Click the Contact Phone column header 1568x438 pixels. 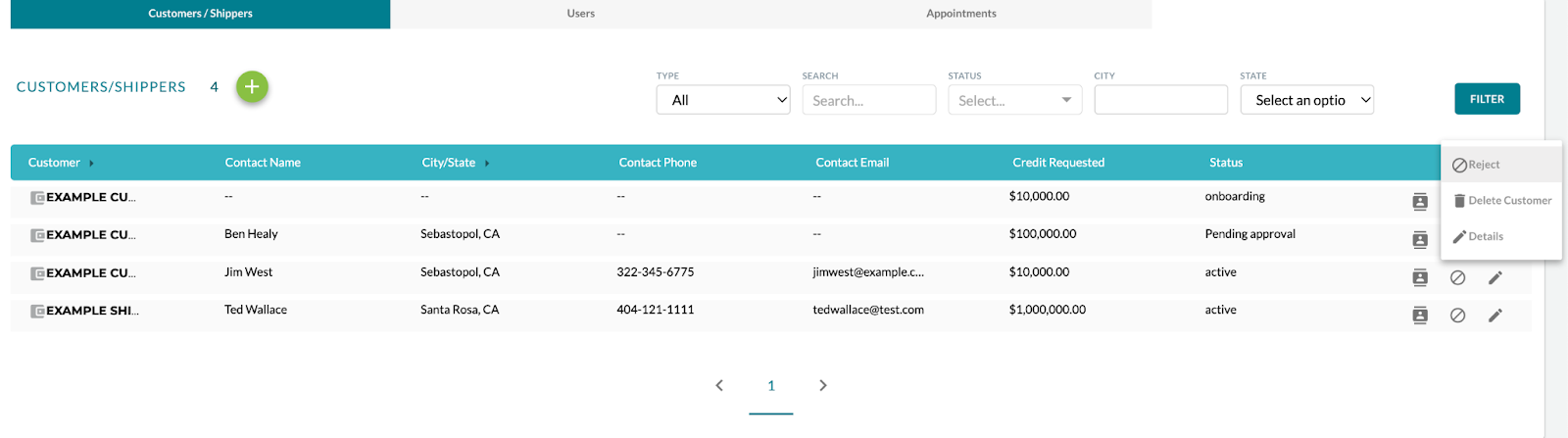pos(658,163)
